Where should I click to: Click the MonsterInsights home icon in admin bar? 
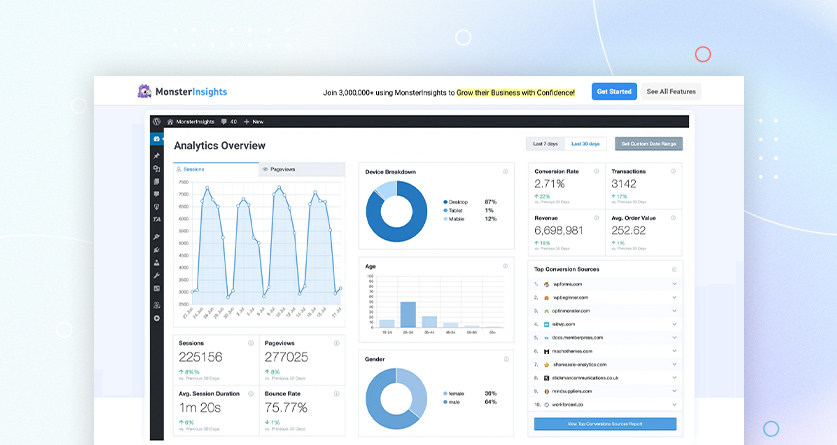(170, 121)
